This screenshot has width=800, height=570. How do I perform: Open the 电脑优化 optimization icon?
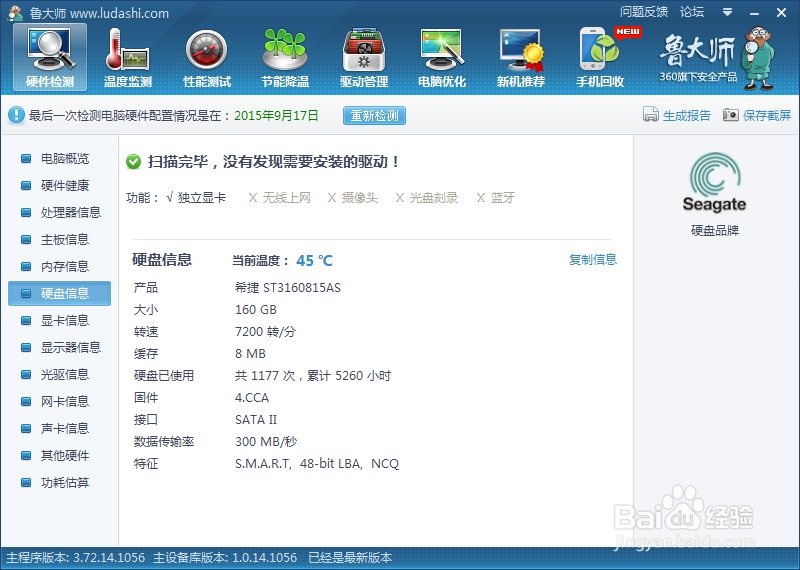[x=442, y=57]
